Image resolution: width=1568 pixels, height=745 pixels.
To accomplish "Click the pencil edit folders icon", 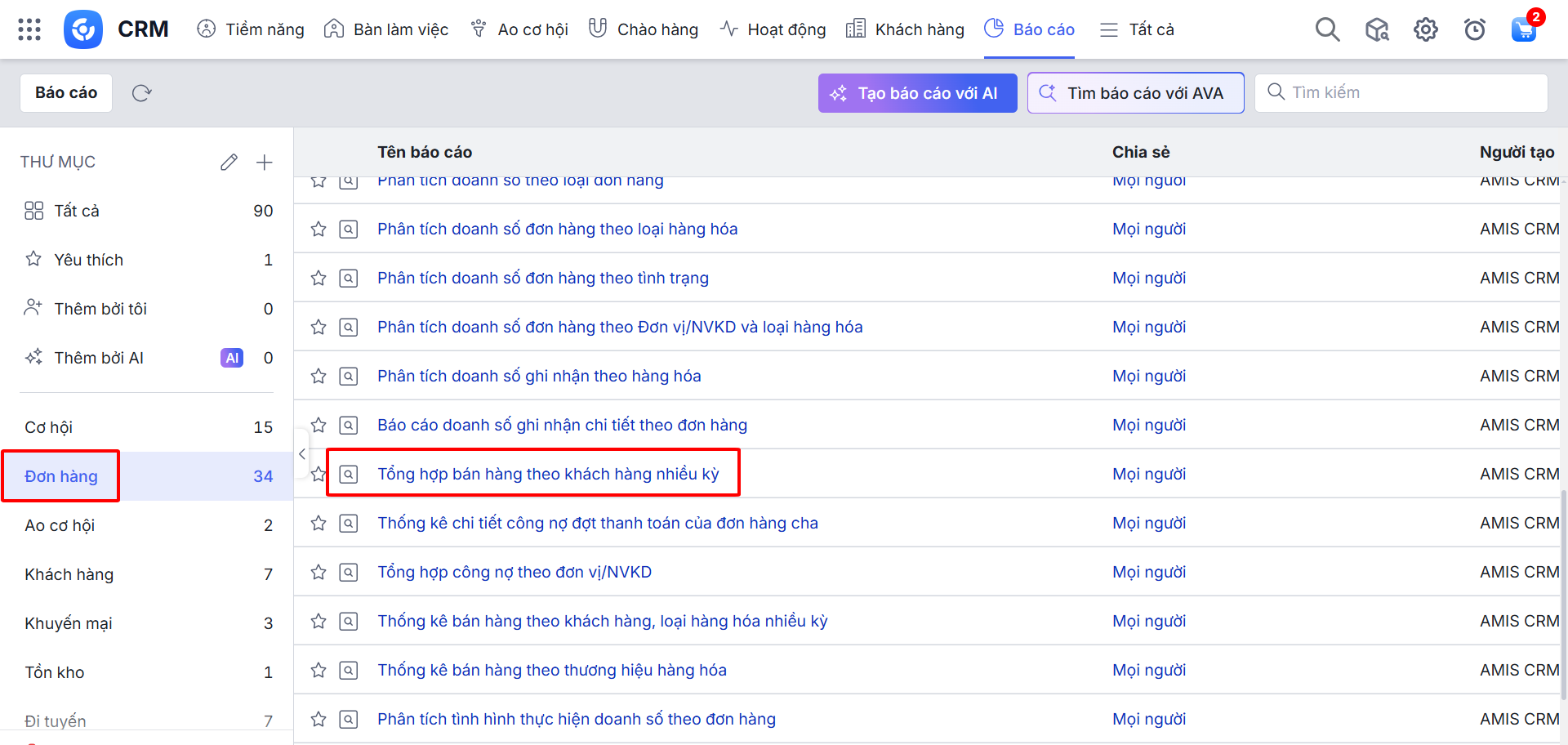I will [x=229, y=163].
